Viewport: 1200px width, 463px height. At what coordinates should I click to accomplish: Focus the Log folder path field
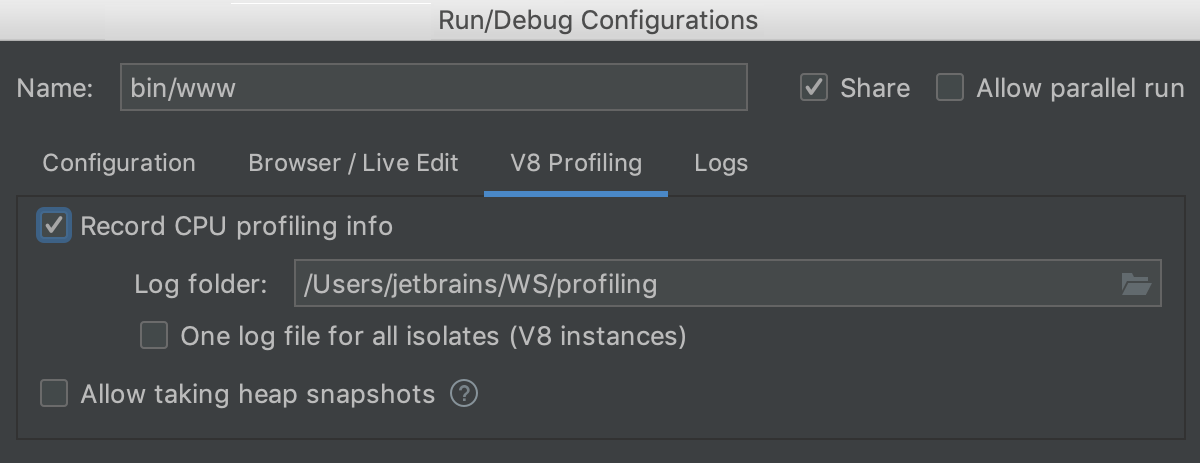tap(700, 285)
